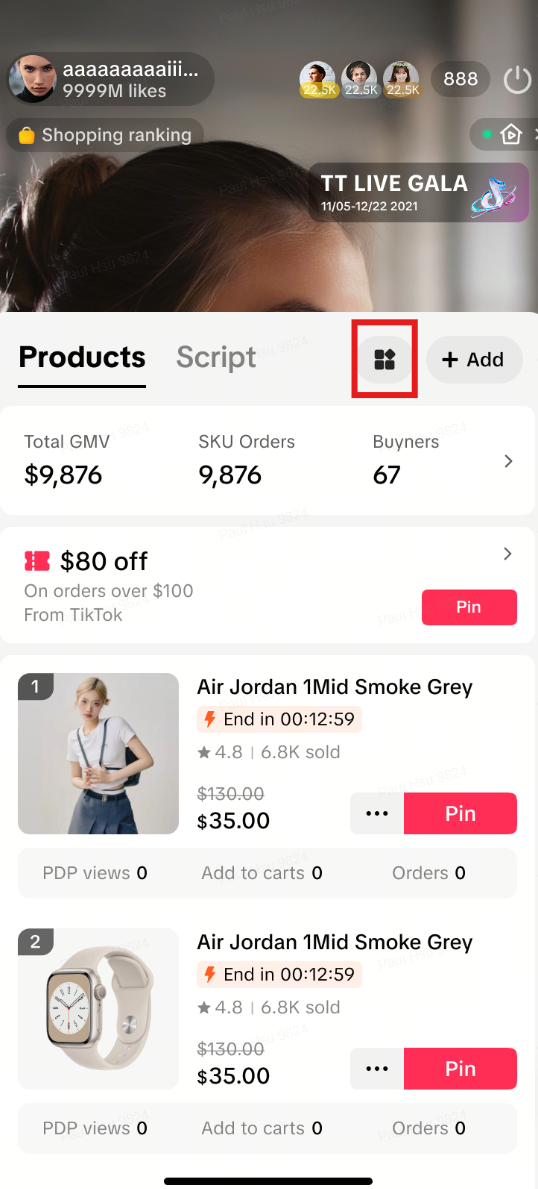Tap the red coupon ticket icon

[x=37, y=561]
